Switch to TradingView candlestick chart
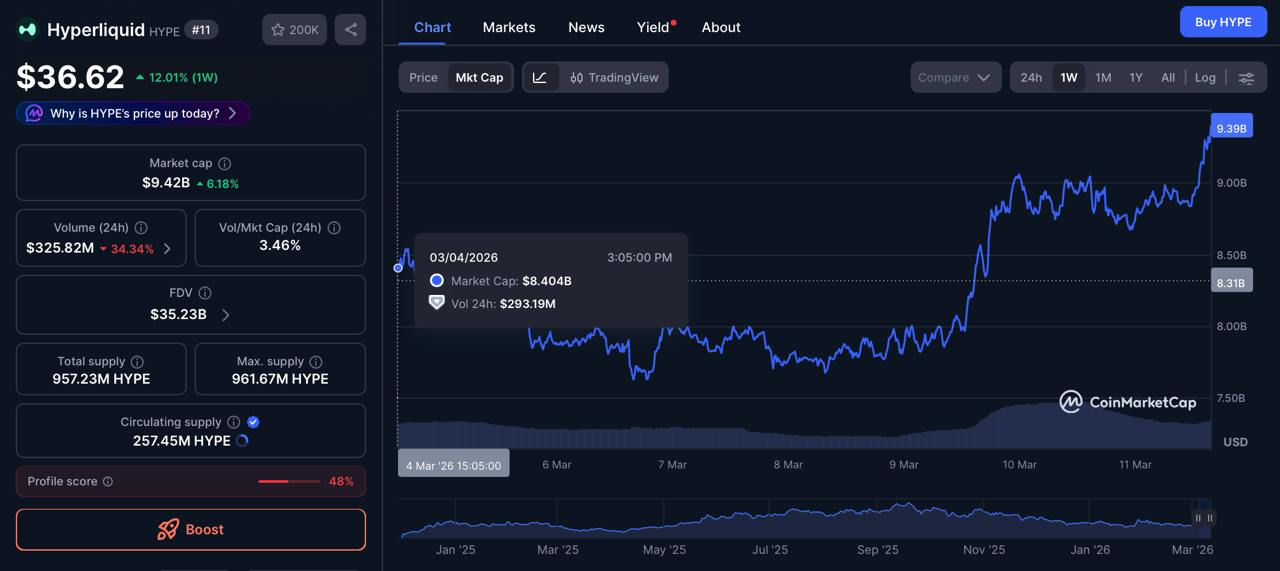 [614, 77]
